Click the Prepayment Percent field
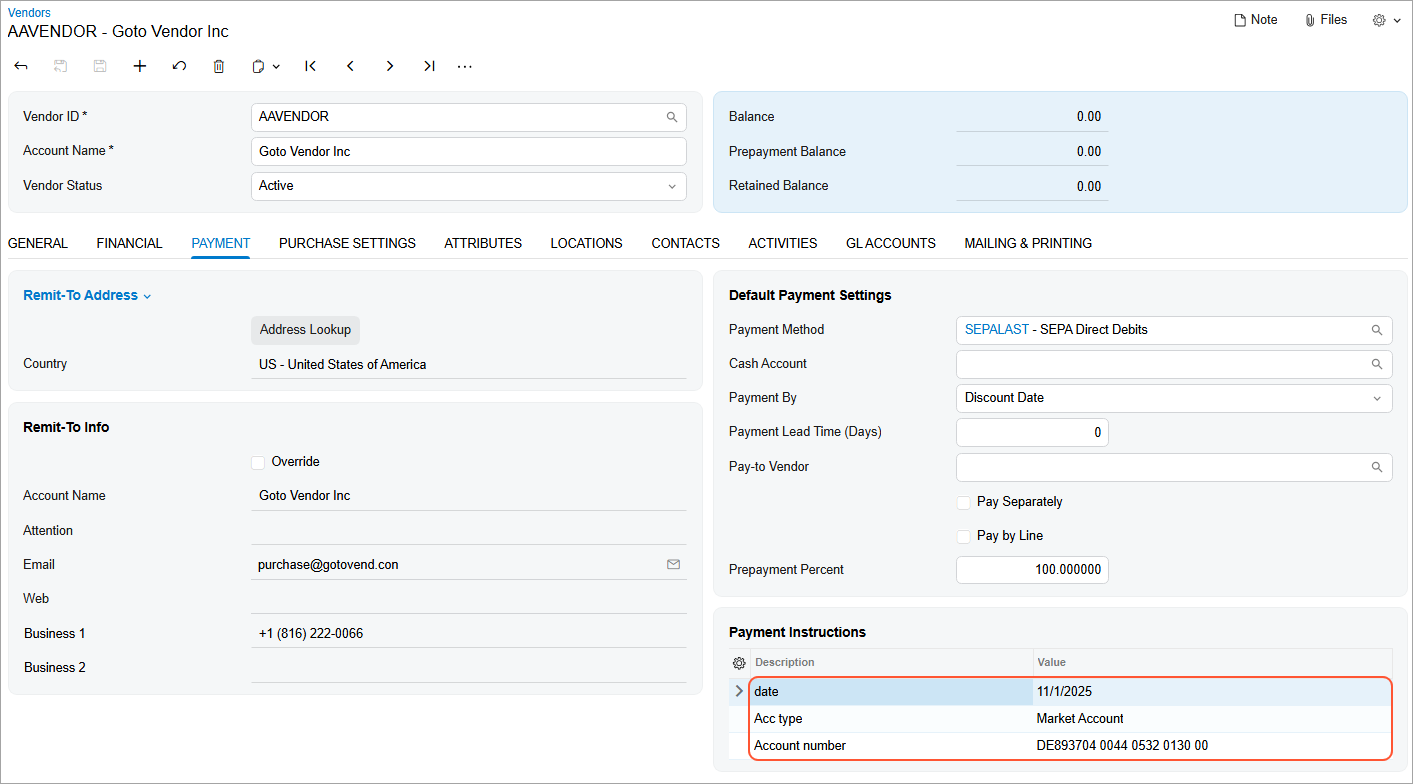Screen dimensions: 1413x784 [1033, 570]
